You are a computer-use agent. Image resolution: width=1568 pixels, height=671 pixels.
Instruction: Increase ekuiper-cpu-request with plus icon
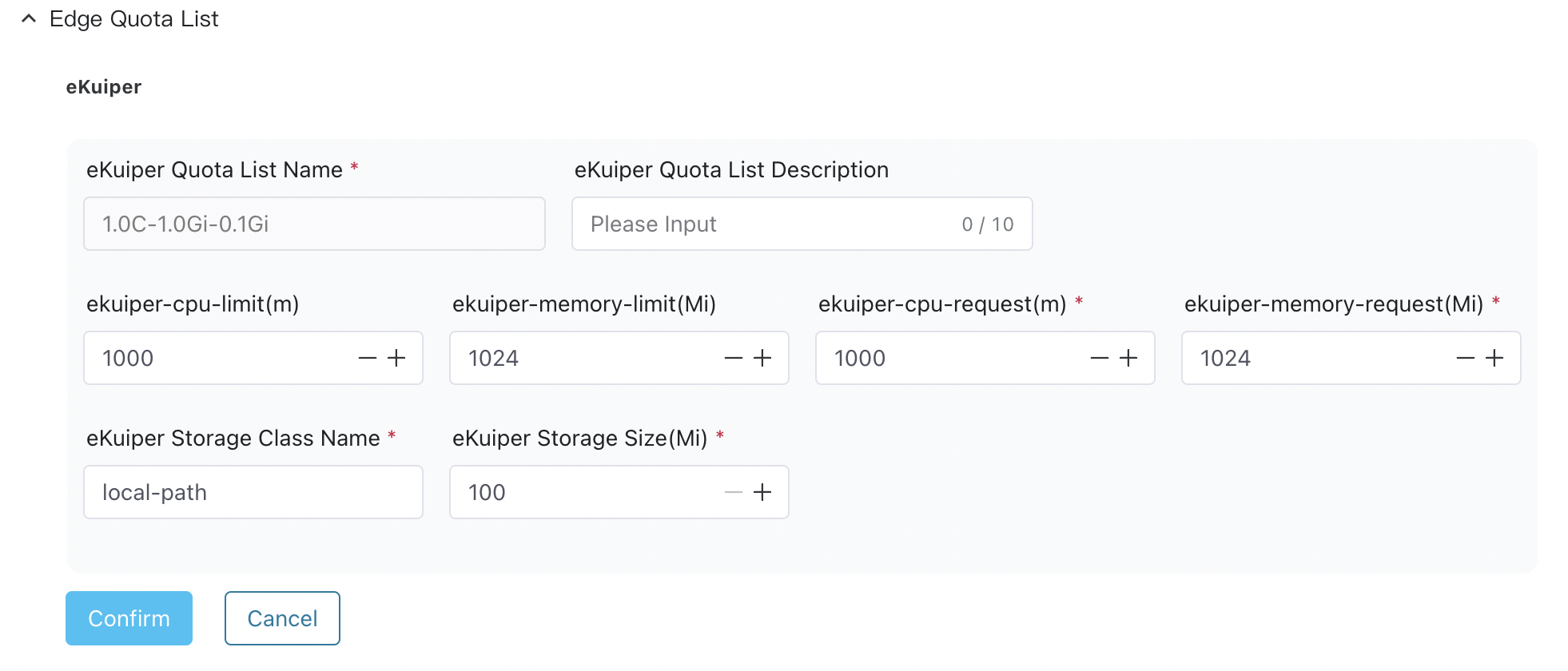tap(1128, 359)
